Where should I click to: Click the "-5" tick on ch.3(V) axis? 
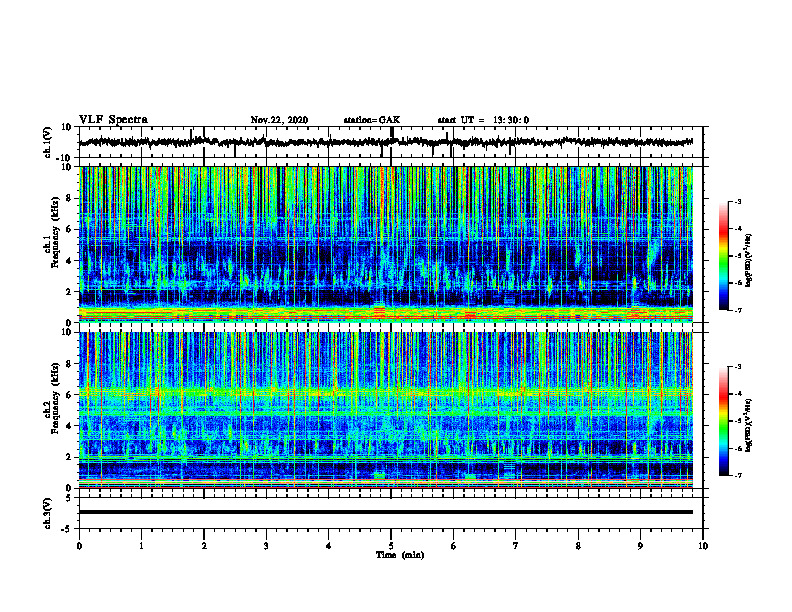[67, 529]
